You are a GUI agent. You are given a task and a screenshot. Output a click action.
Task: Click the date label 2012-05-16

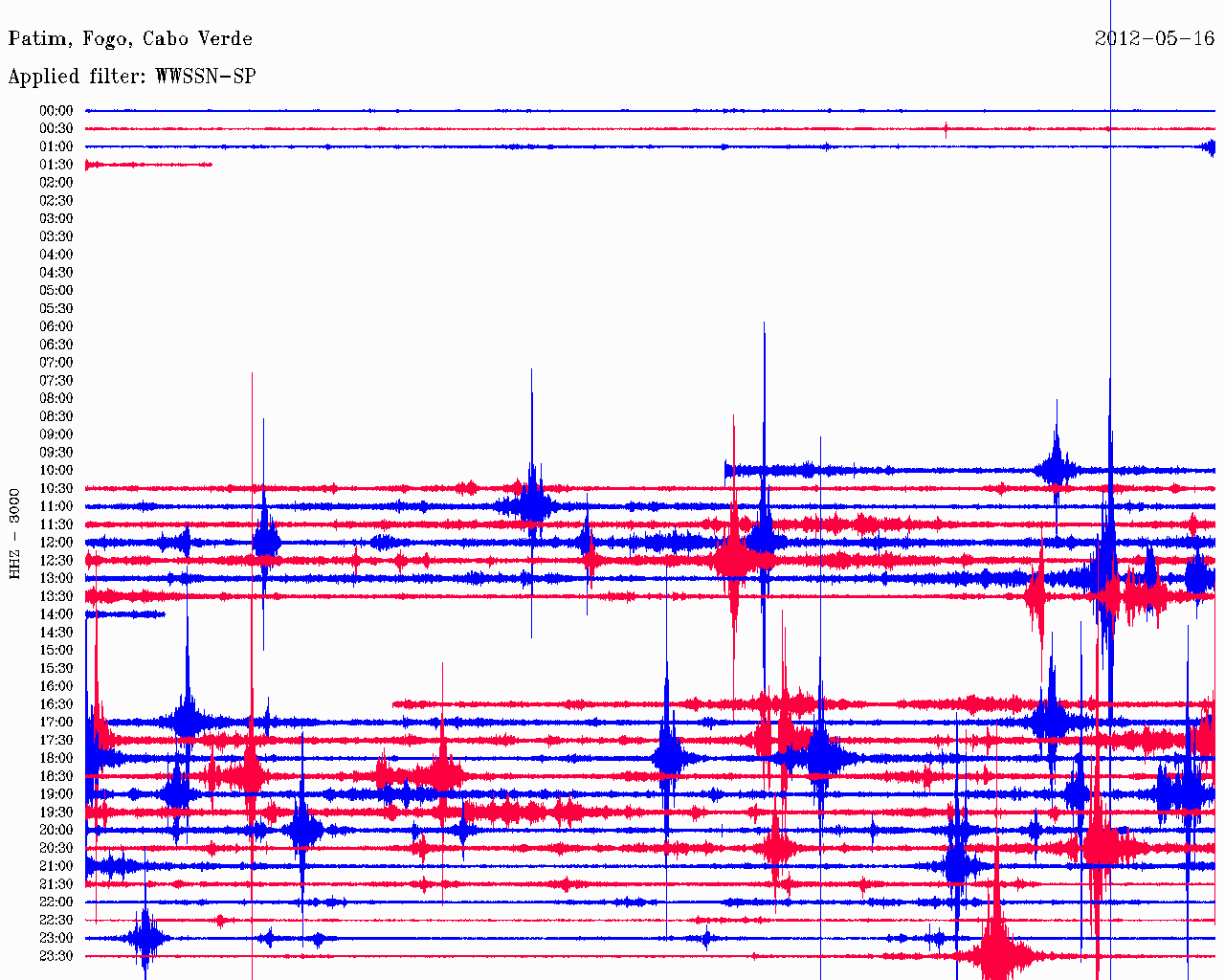(1154, 38)
